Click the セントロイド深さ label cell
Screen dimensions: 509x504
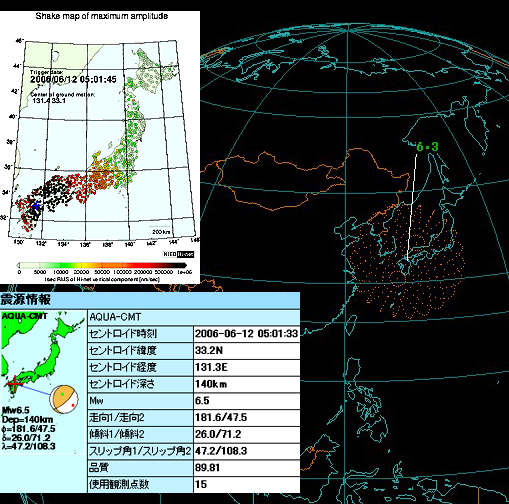click(x=140, y=384)
